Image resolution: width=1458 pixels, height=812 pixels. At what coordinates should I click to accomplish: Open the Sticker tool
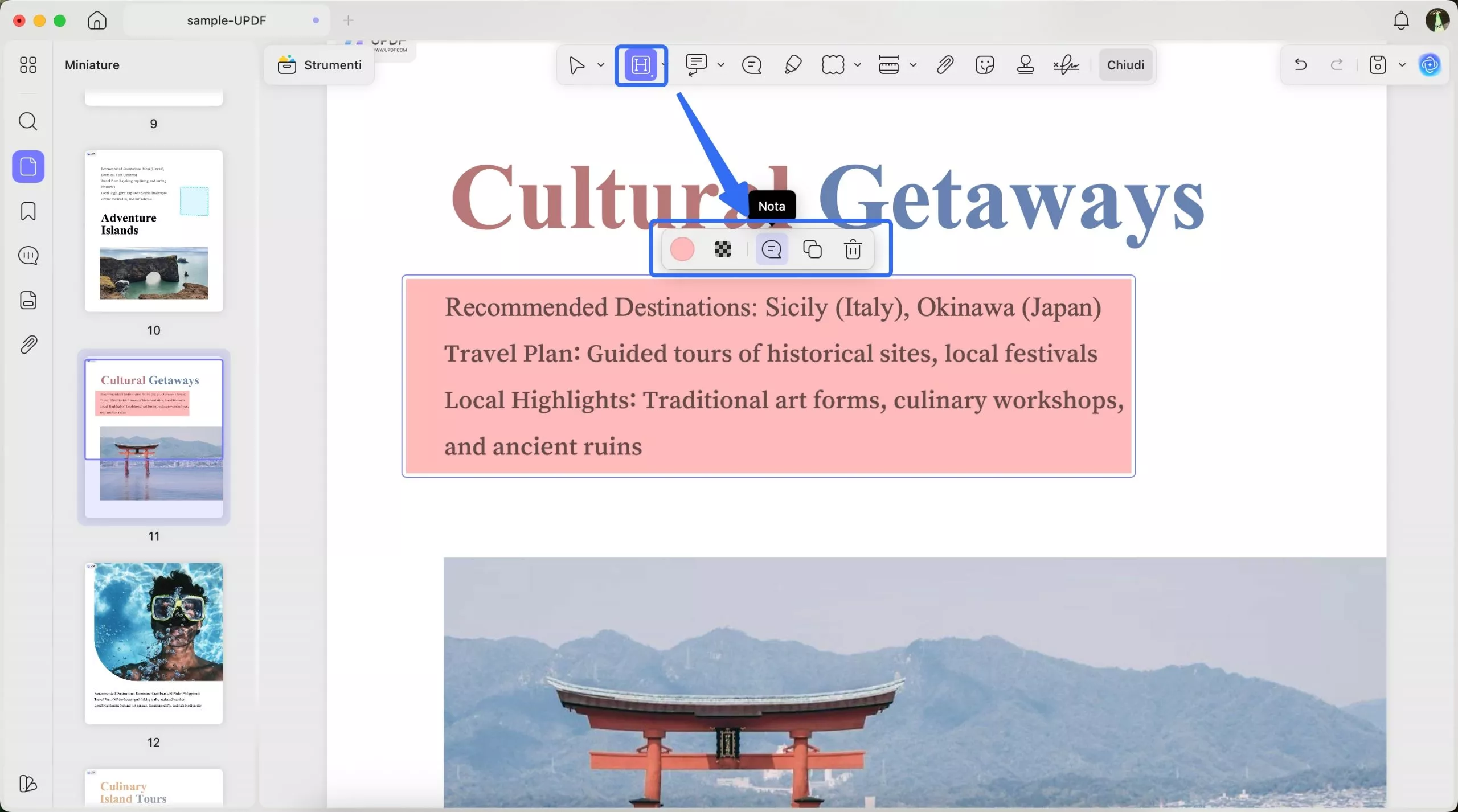point(984,65)
